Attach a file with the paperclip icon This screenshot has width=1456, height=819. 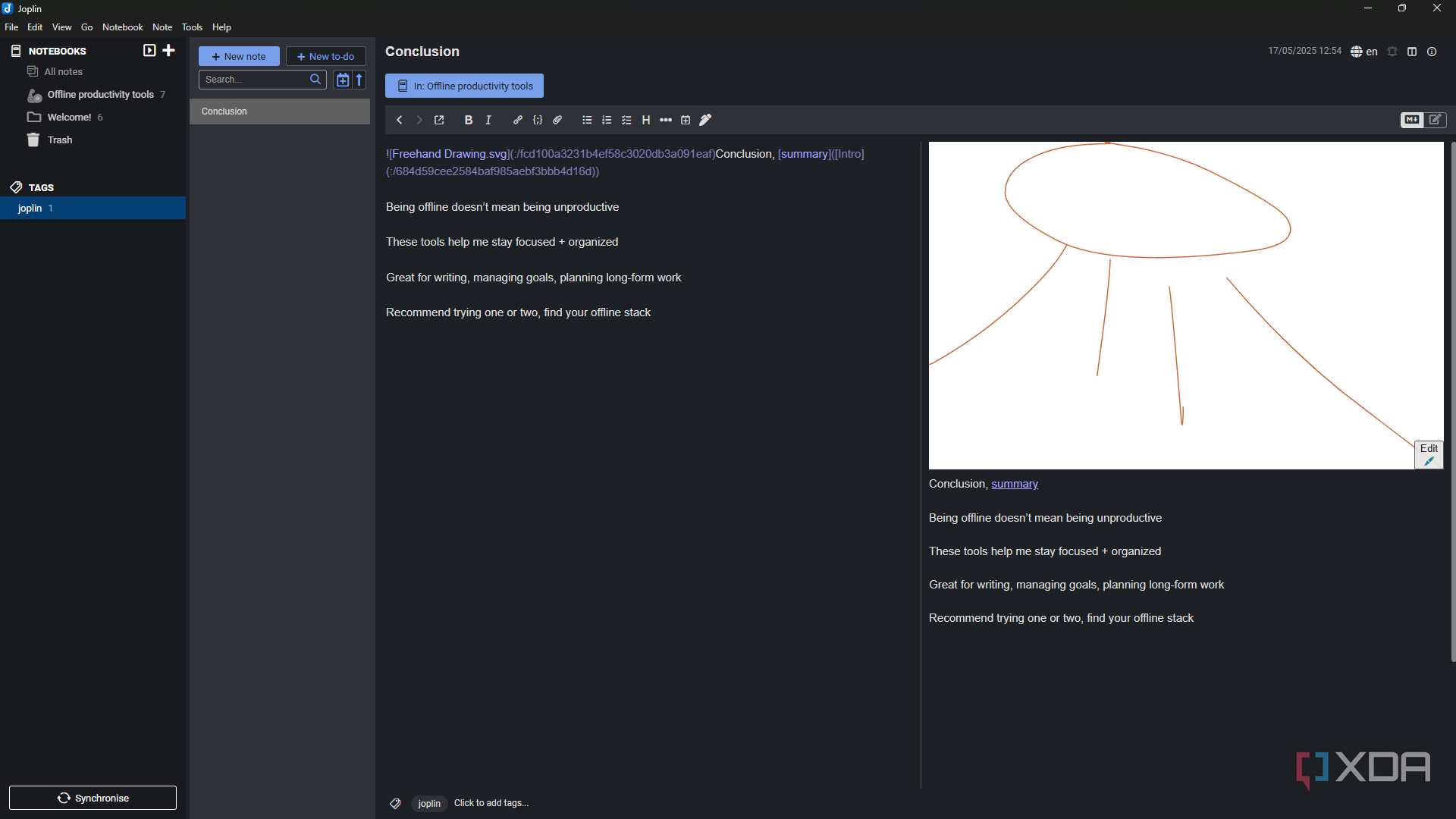pos(557,120)
